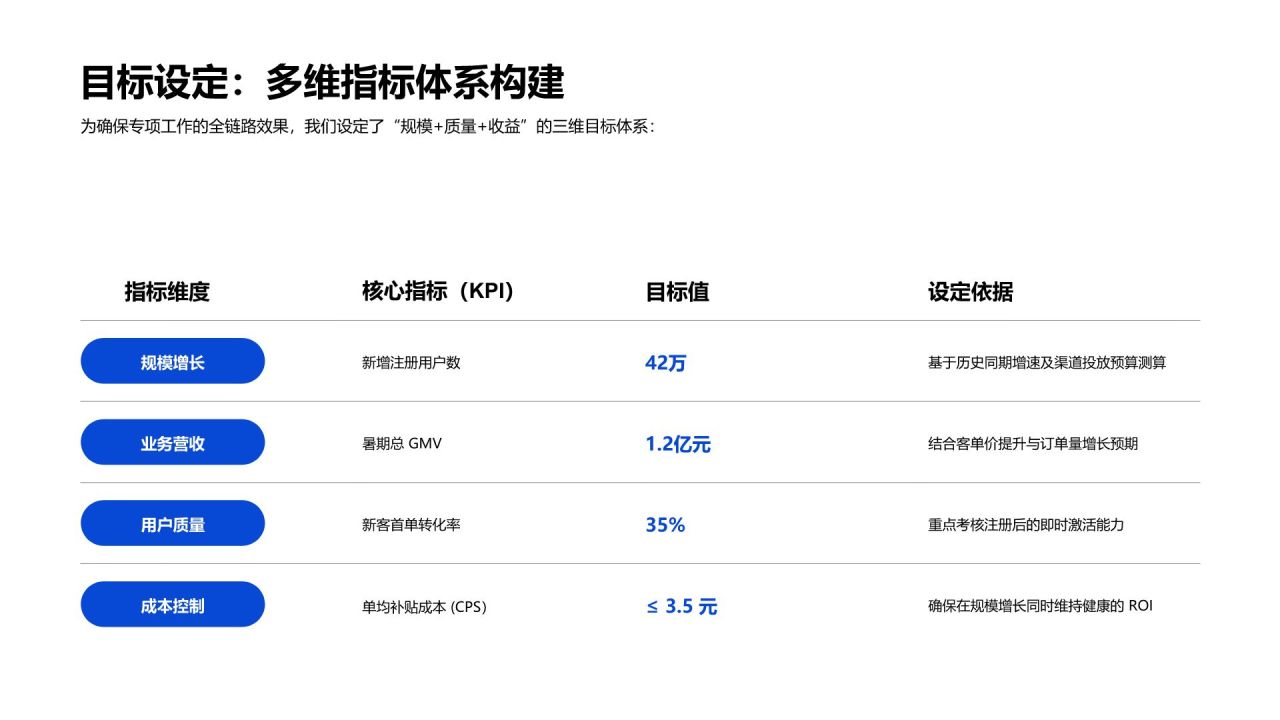
Task: Click the 核心指标（KPI） column header
Action: pyautogui.click(x=438, y=291)
